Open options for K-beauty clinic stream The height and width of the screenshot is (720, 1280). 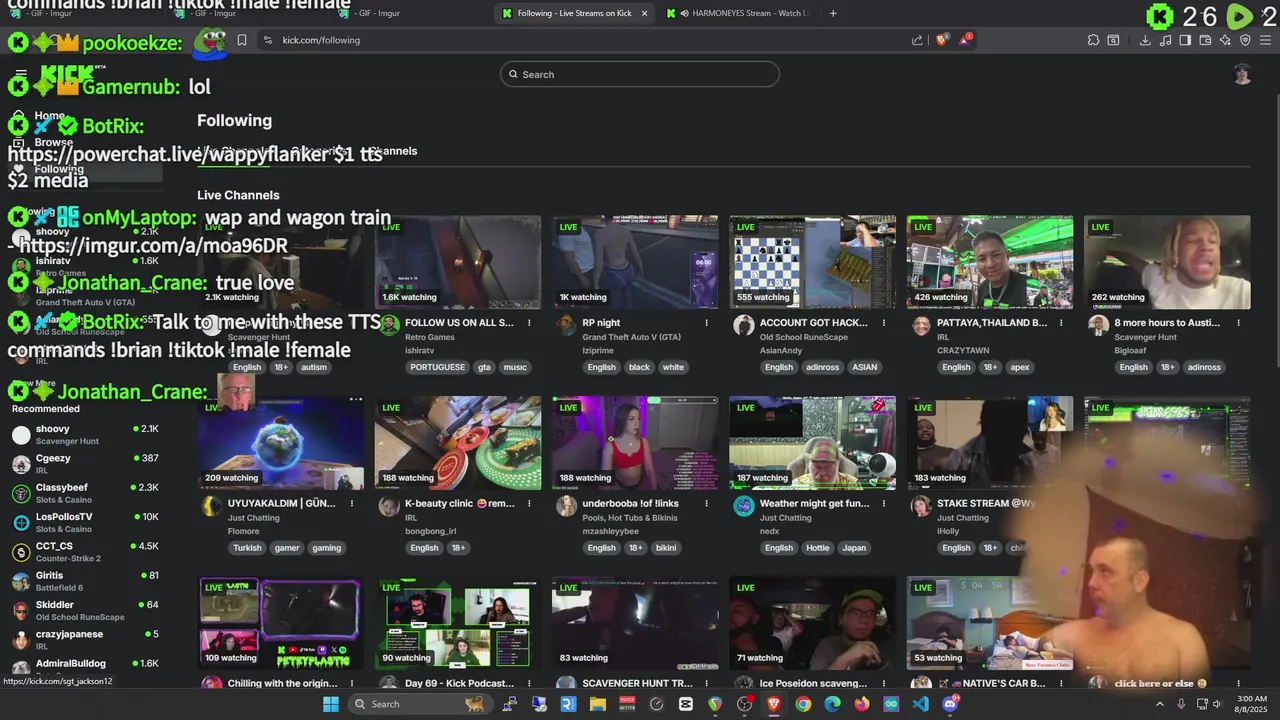pos(529,504)
